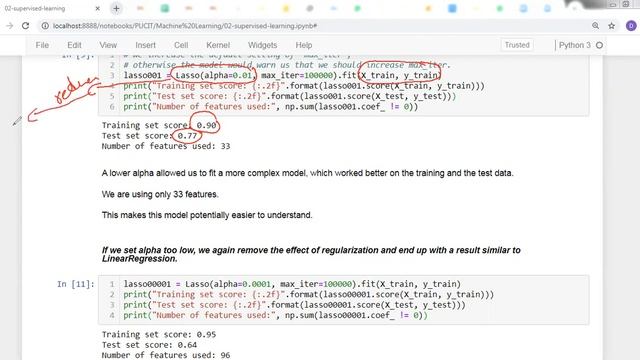Open the Kernel menu
Viewport: 640px width, 360px height.
coord(218,45)
